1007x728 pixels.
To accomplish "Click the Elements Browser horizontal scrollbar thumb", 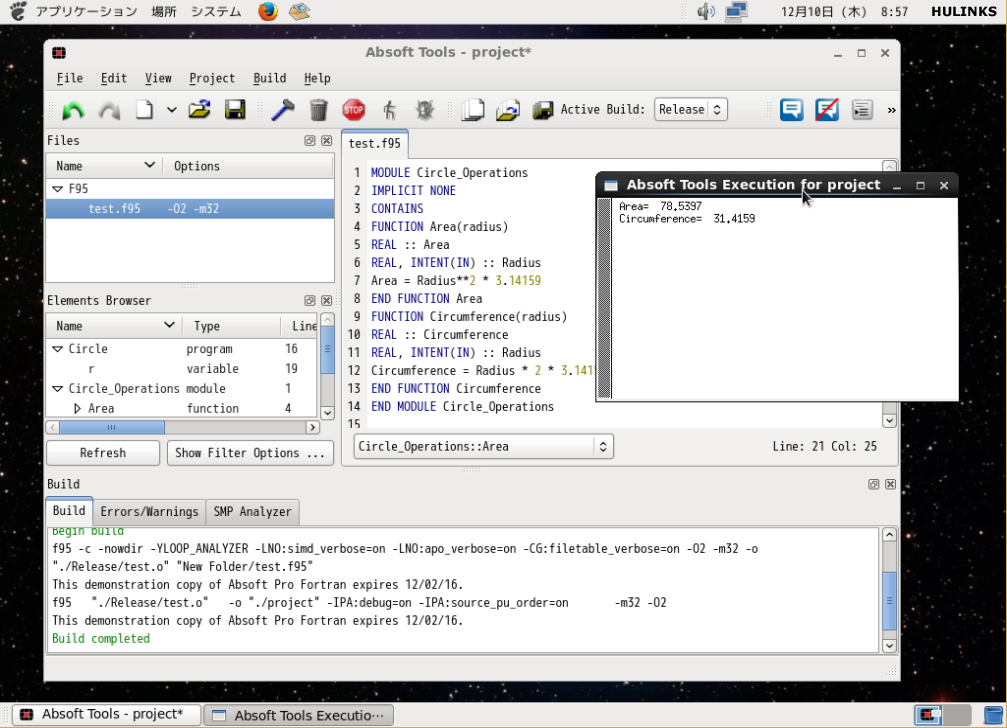I will click(x=112, y=427).
